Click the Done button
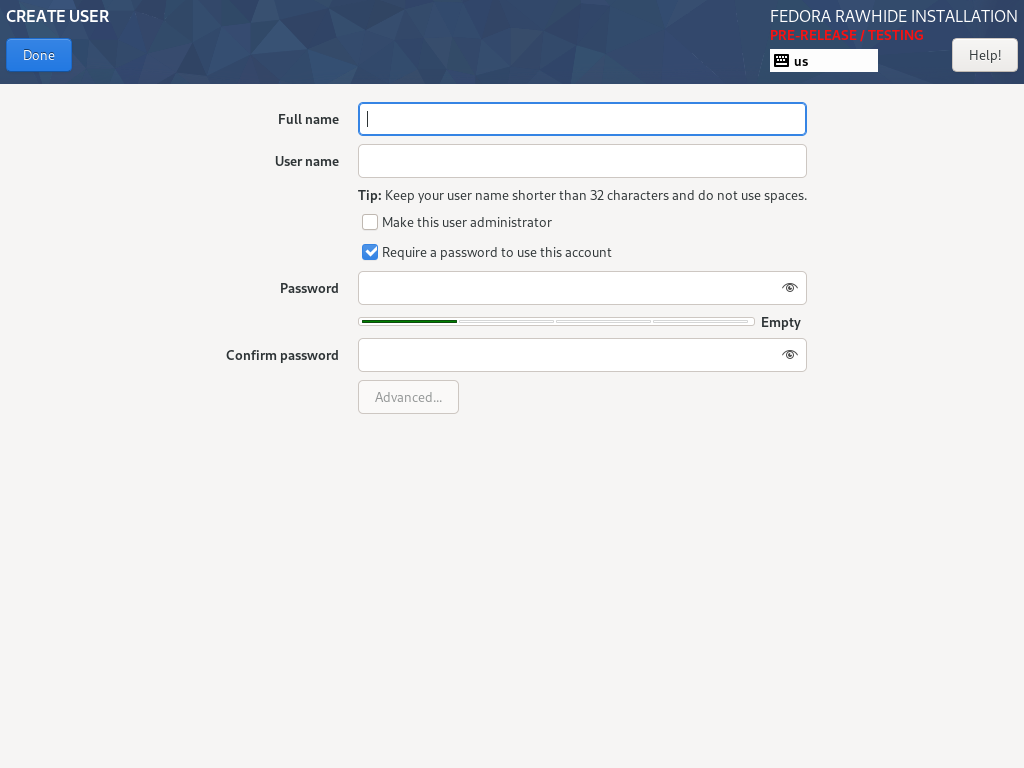The width and height of the screenshot is (1024, 768). 39,56
